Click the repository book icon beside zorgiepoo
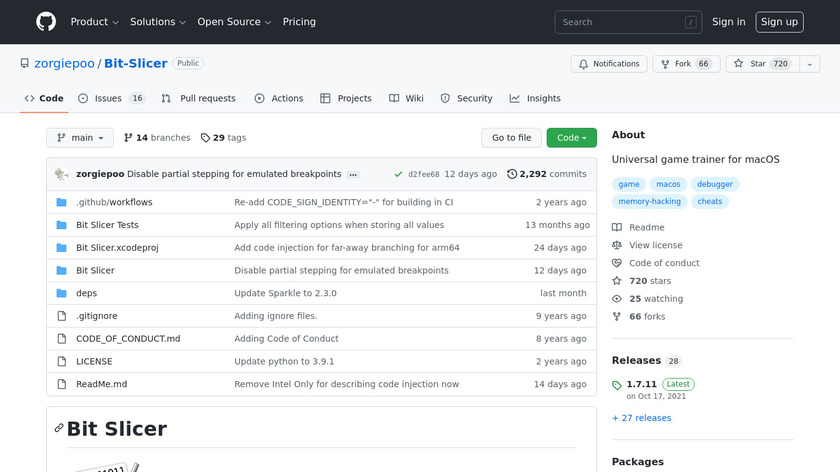The width and height of the screenshot is (840, 472). (x=25, y=63)
